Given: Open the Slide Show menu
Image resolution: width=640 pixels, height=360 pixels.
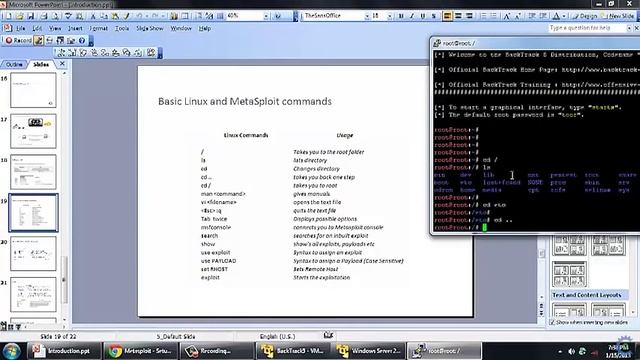Looking at the screenshot, I should pos(149,29).
